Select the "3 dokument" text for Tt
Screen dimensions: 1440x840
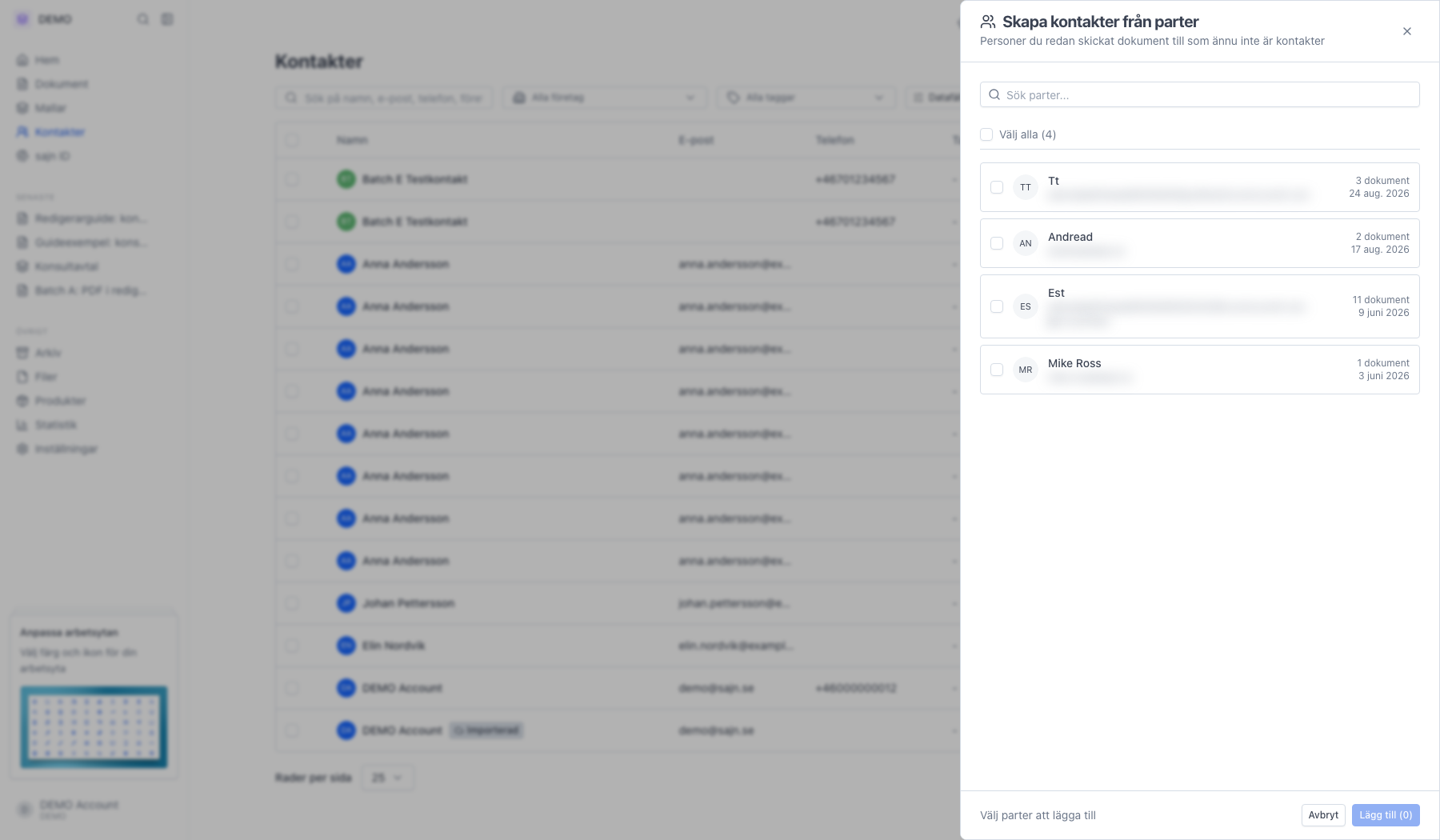pos(1382,181)
